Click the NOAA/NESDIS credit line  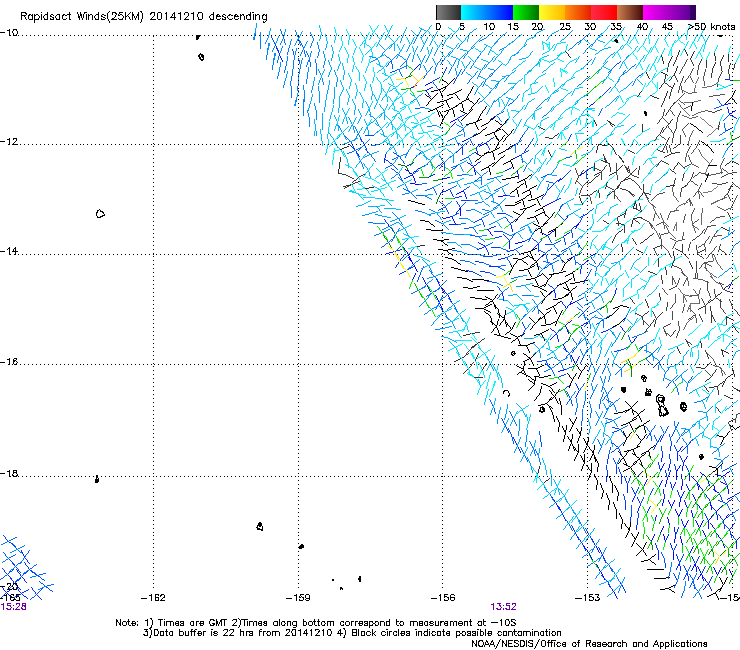coord(589,643)
